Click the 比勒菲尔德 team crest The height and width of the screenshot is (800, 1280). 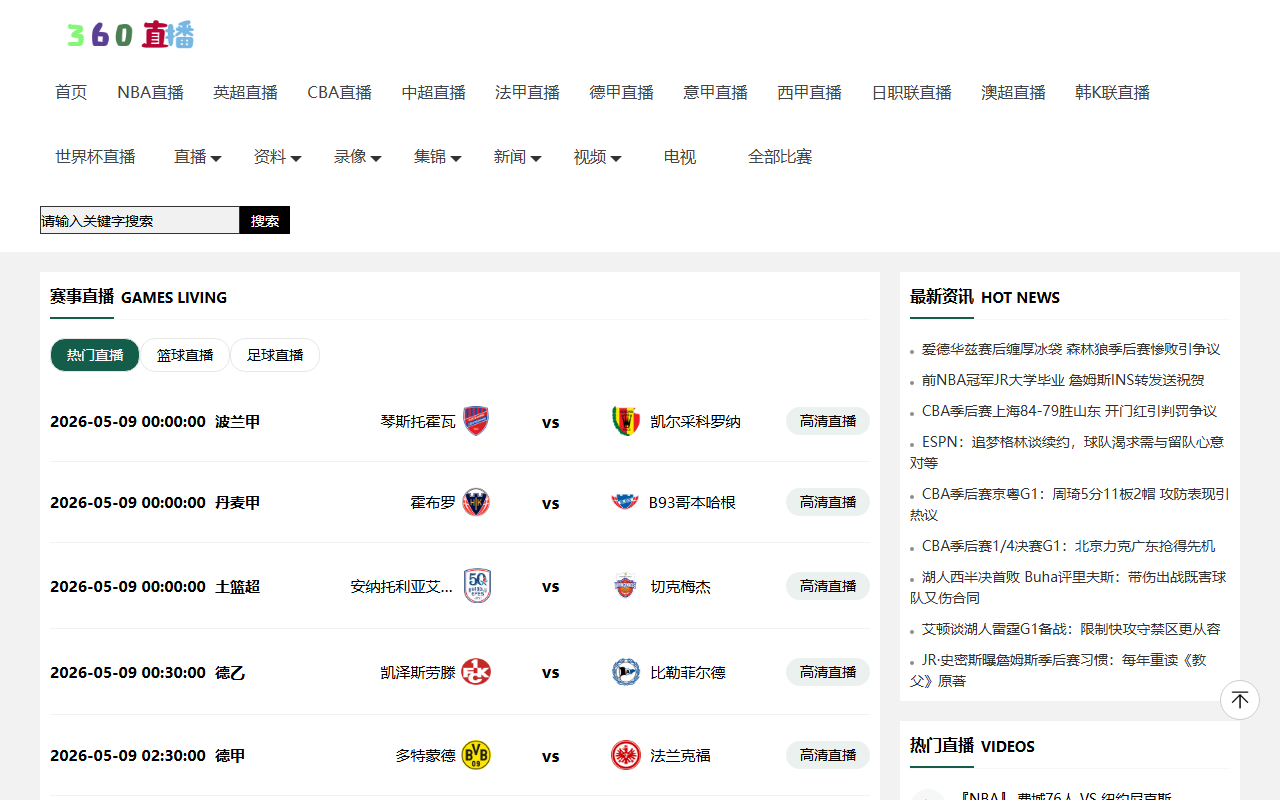click(x=626, y=672)
